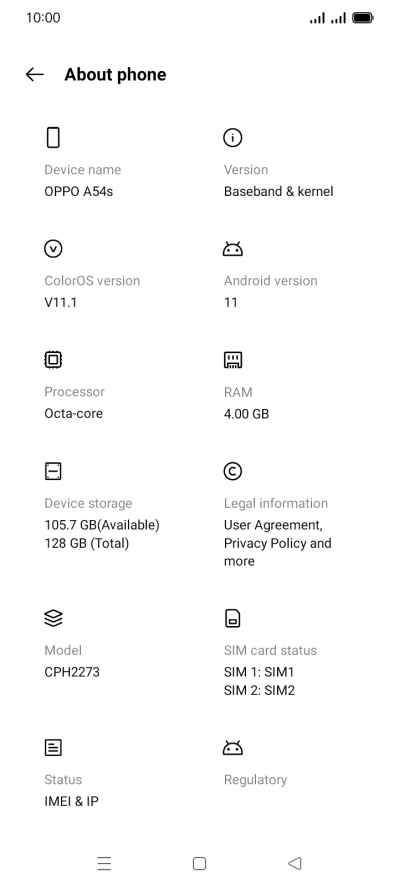Tap the RAM memory icon
Image resolution: width=399 pixels, height=888 pixels.
click(x=233, y=360)
